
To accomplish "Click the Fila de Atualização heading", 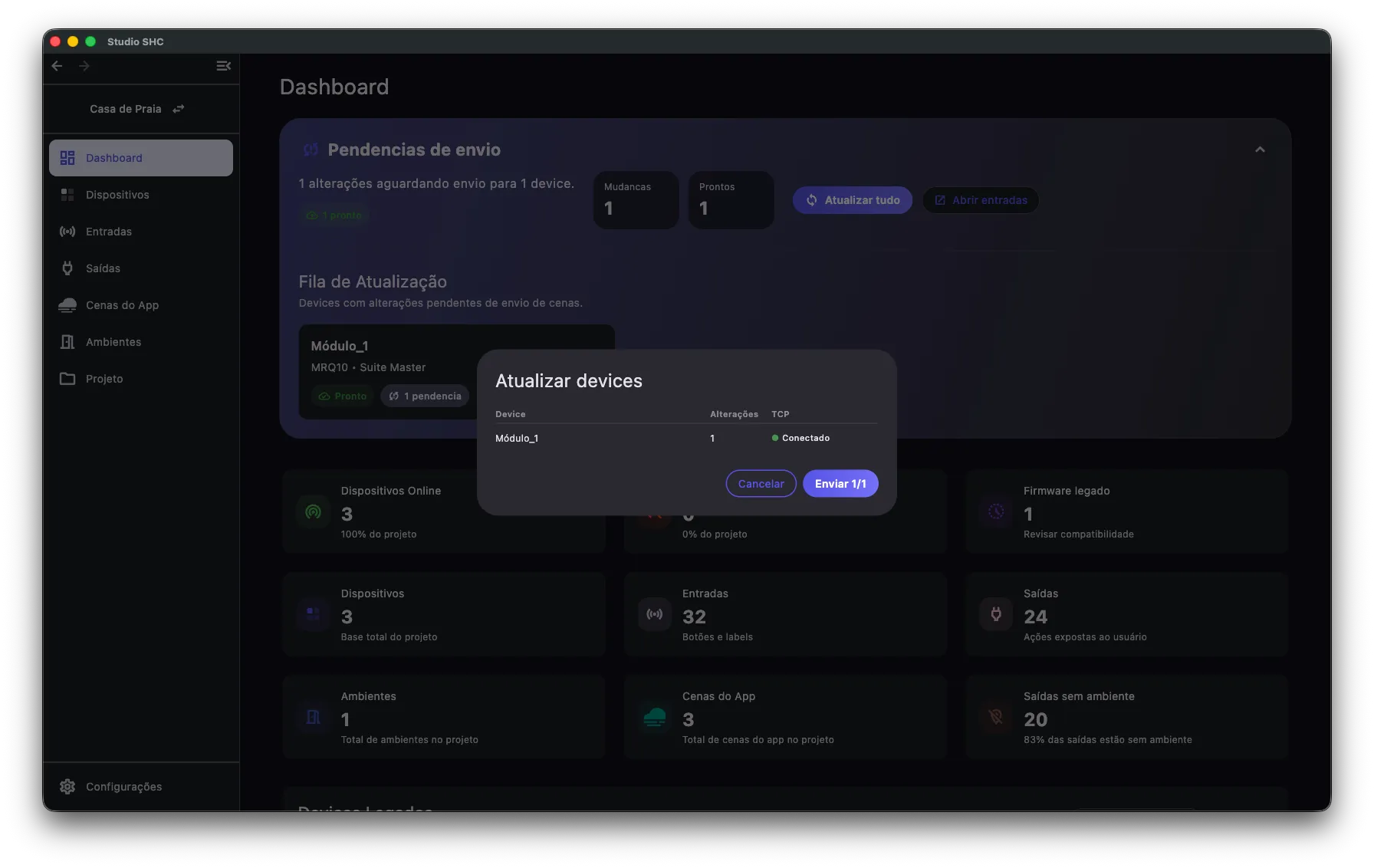I will click(373, 281).
